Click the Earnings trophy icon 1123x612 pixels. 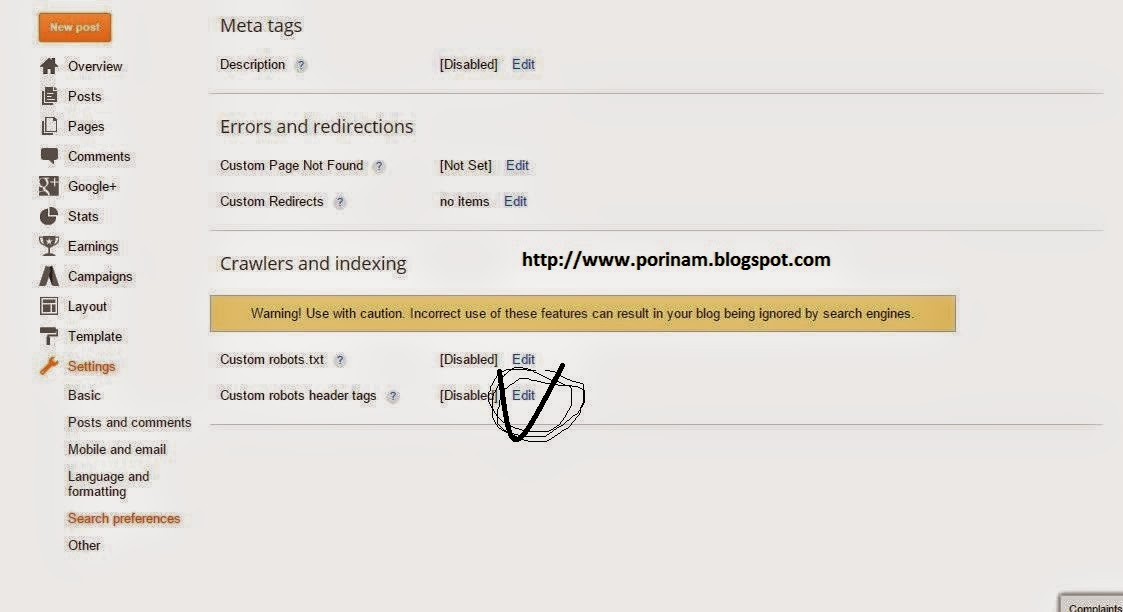[x=49, y=246]
